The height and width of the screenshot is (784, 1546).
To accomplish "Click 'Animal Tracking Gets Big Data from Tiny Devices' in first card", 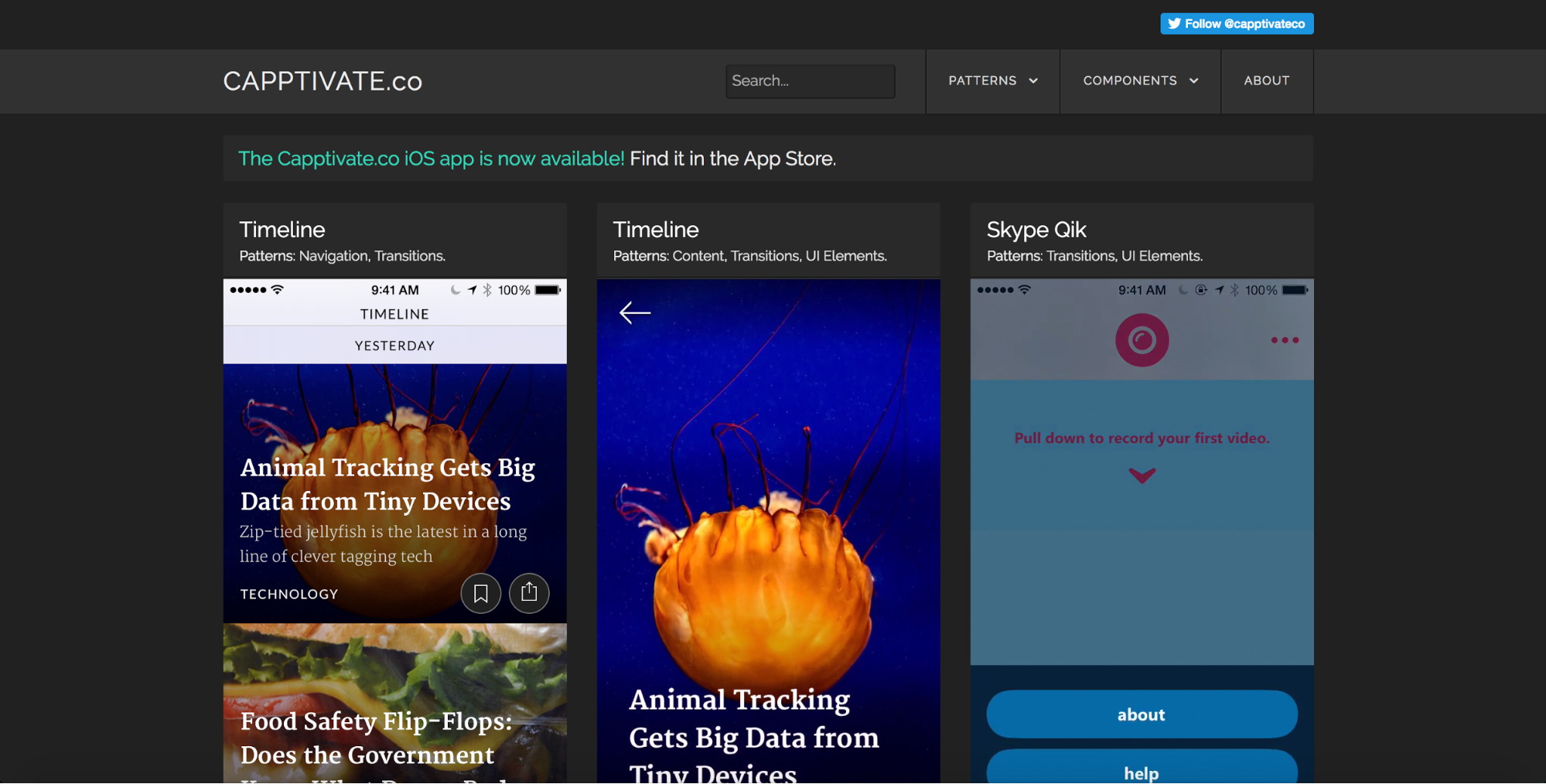I will (387, 485).
